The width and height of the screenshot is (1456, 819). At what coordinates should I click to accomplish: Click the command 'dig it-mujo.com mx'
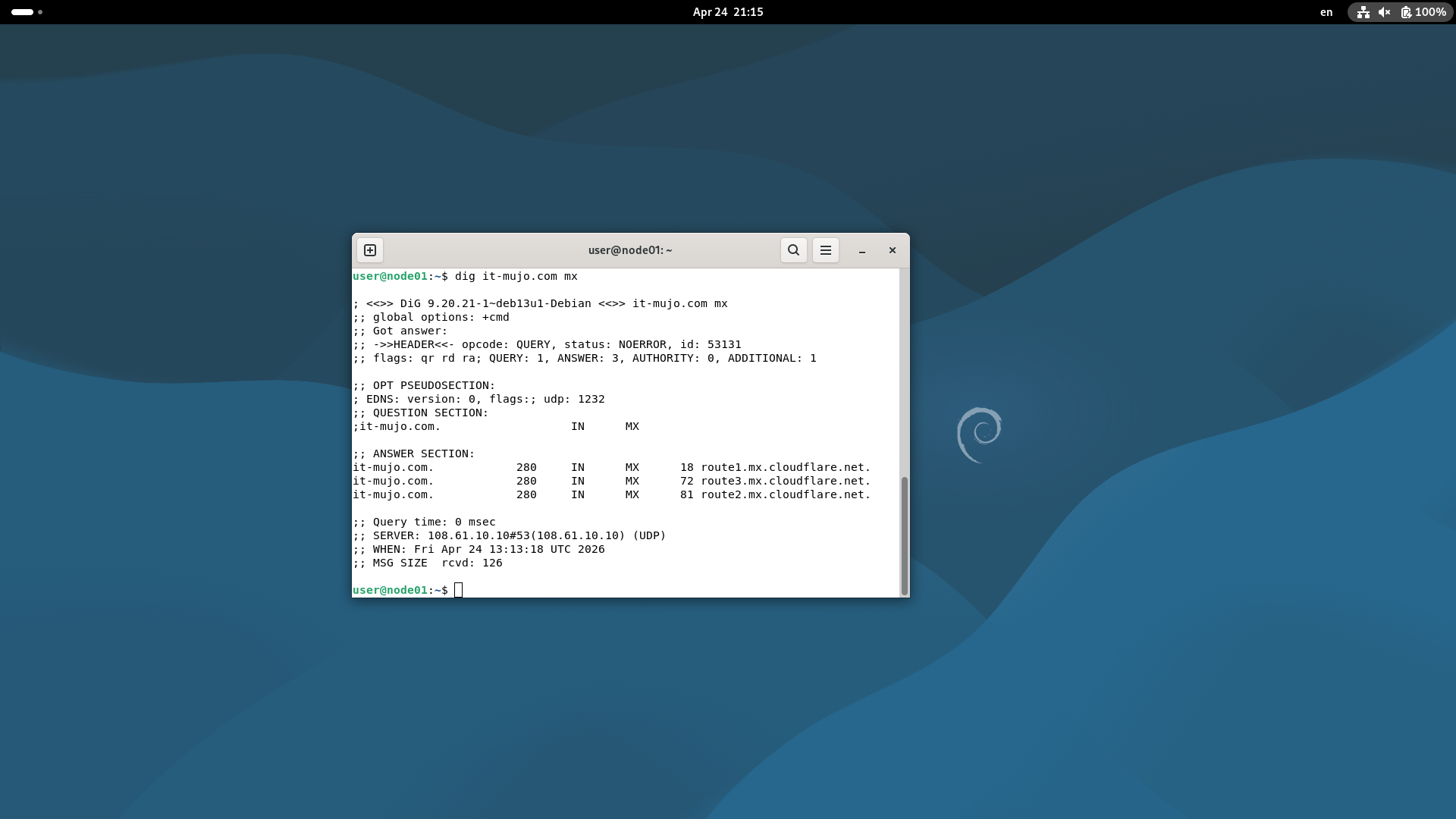(x=516, y=276)
